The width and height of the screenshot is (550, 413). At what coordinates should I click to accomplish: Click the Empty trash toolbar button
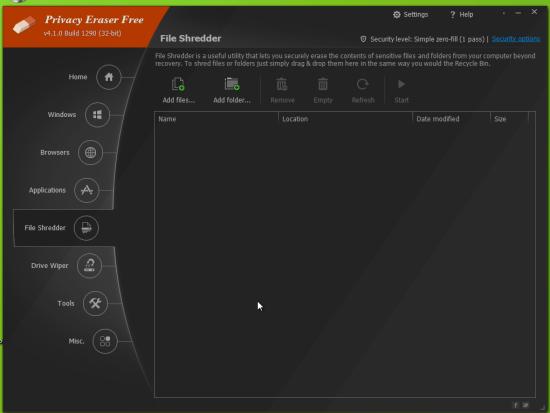click(323, 91)
